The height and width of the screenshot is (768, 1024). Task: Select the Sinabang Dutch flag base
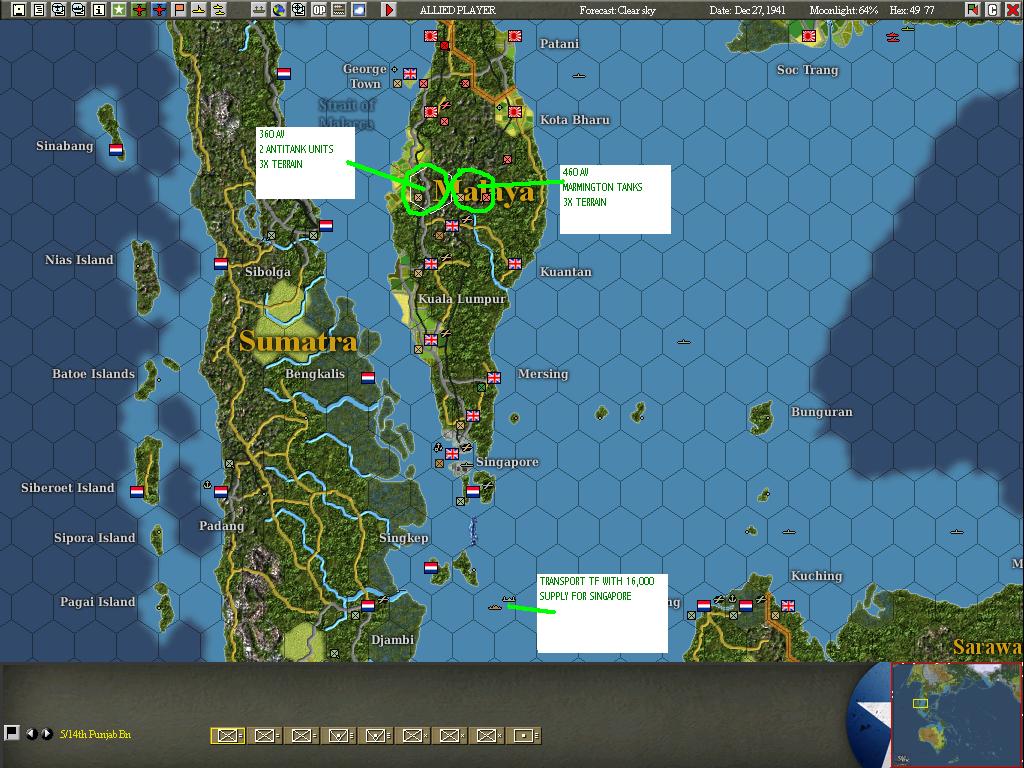coord(116,150)
